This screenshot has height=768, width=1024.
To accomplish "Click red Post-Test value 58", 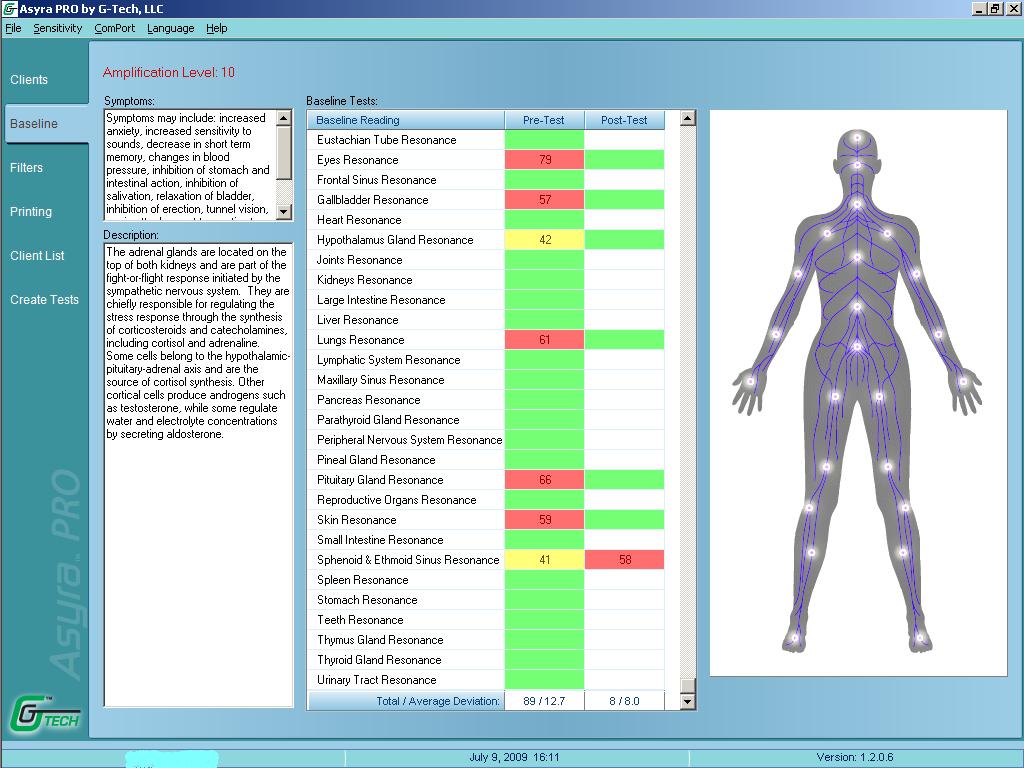I will [x=624, y=560].
